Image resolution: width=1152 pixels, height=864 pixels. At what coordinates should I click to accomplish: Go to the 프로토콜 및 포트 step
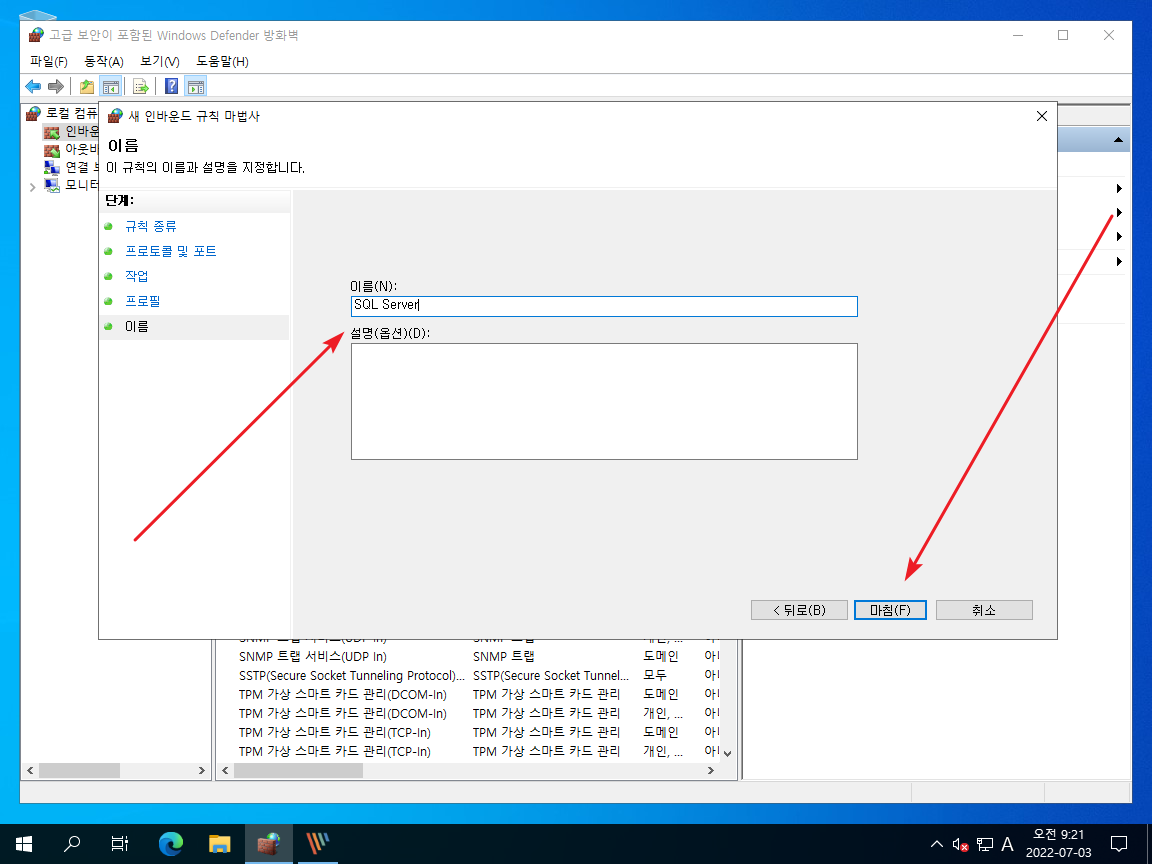click(170, 251)
